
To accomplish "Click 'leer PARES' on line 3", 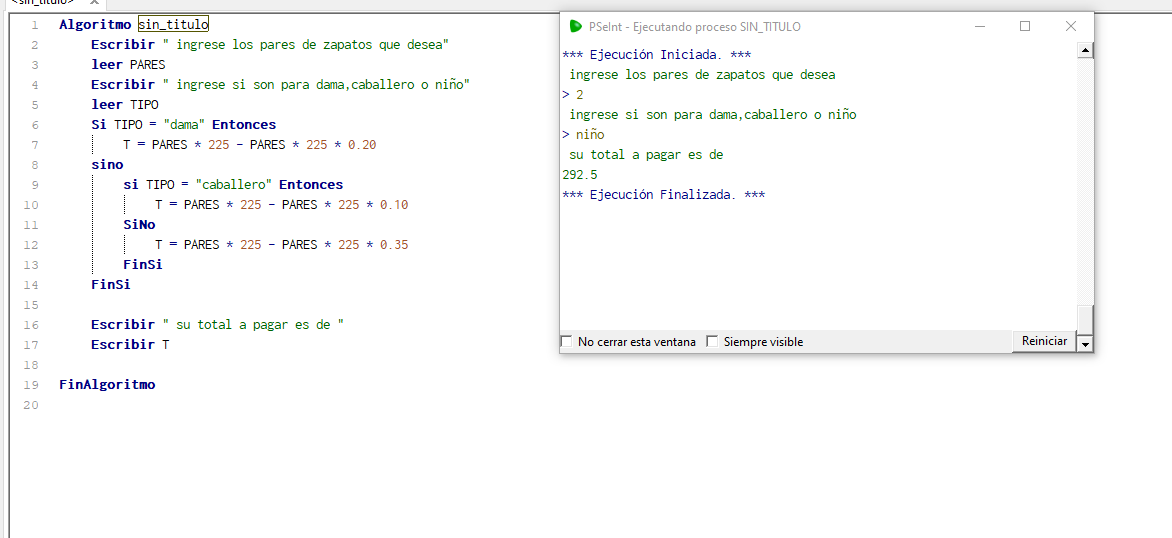I will (128, 65).
